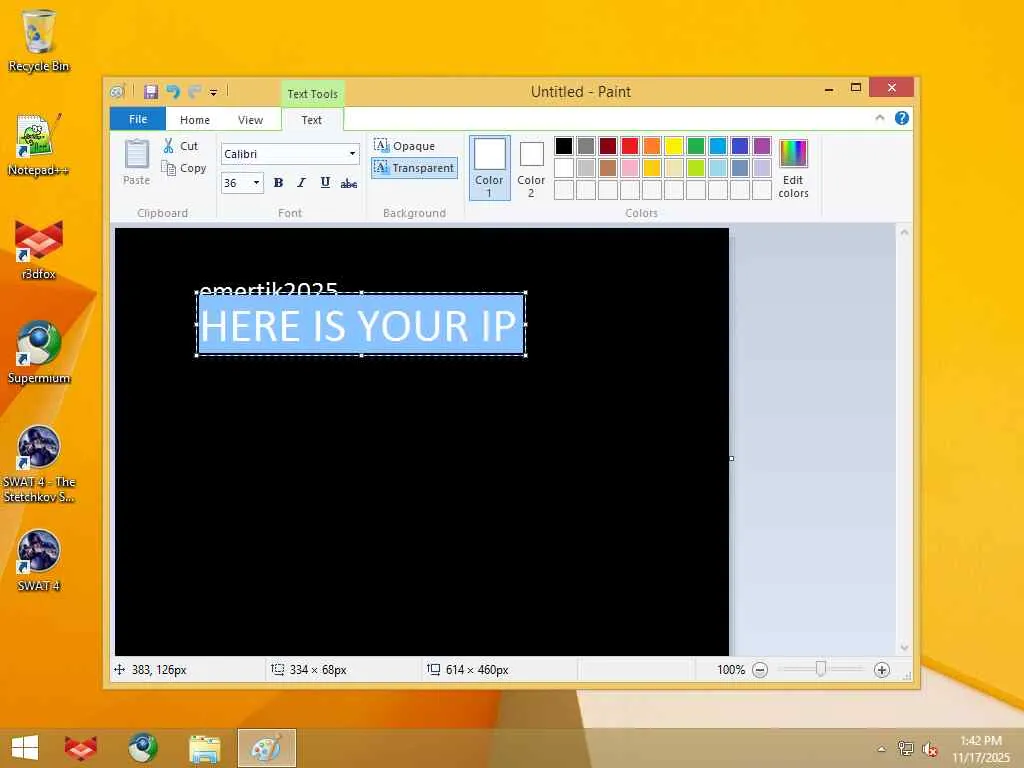1024x768 pixels.
Task: Click the Supermium taskbar icon
Action: [x=142, y=748]
